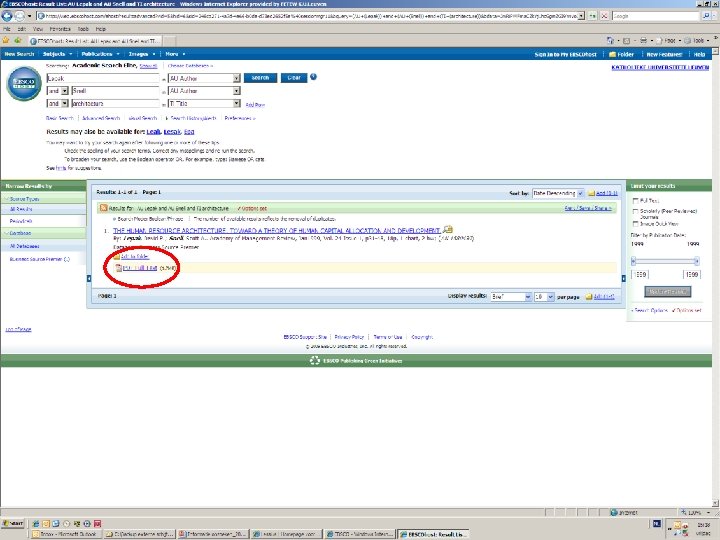
Task: Click Sign In to My EBSCOhost link
Action: click(x=565, y=54)
